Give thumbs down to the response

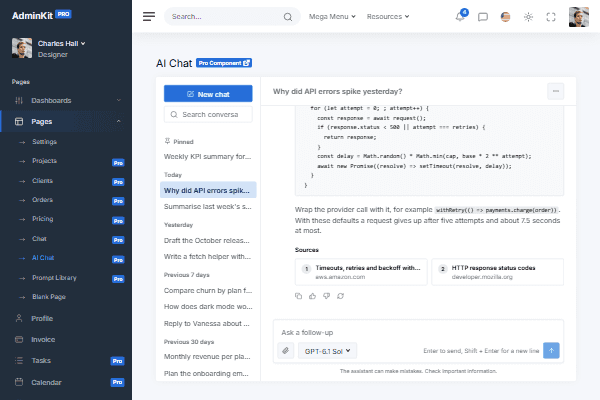[x=326, y=296]
